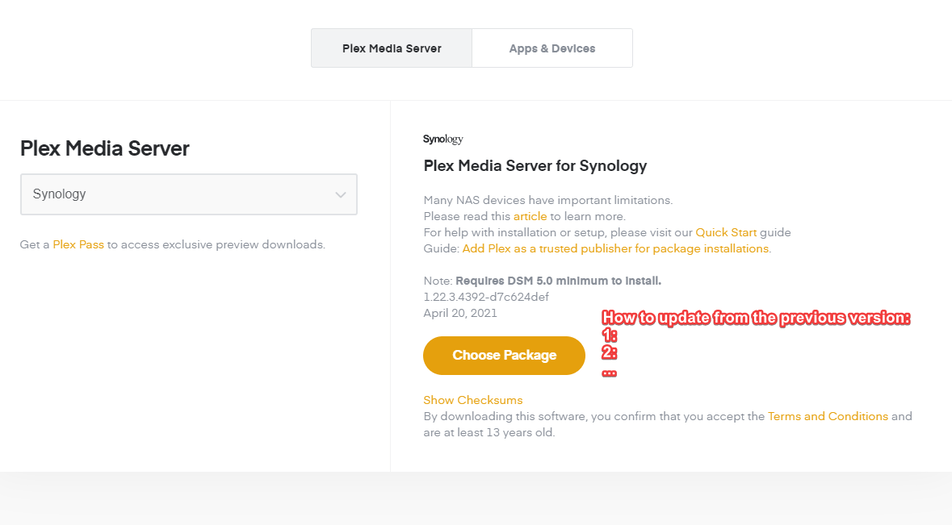The image size is (952, 525).
Task: Click the Requires DSM 5.0 minimum note
Action: [558, 281]
